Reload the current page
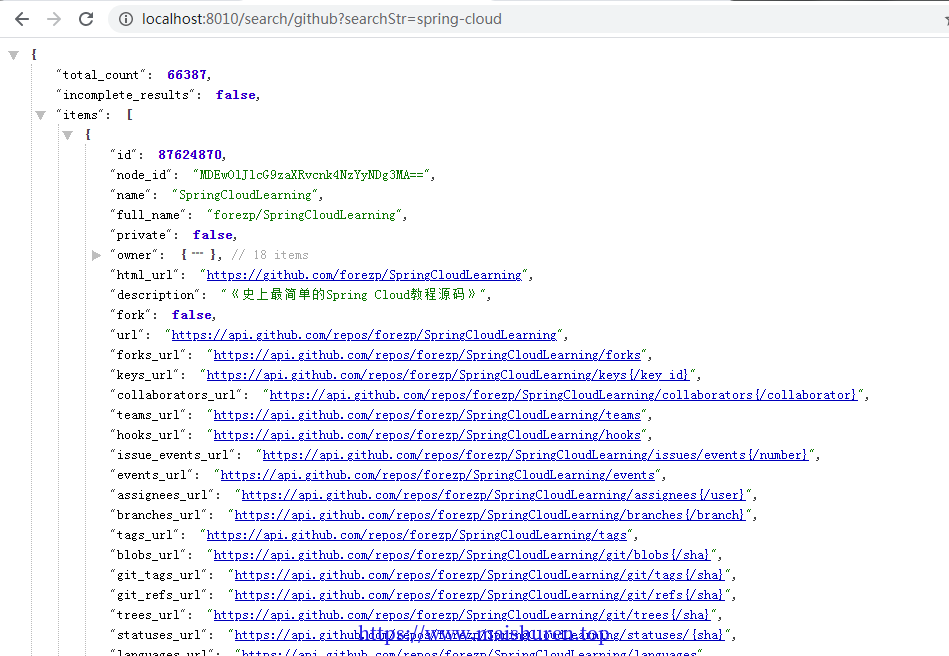 pos(86,19)
